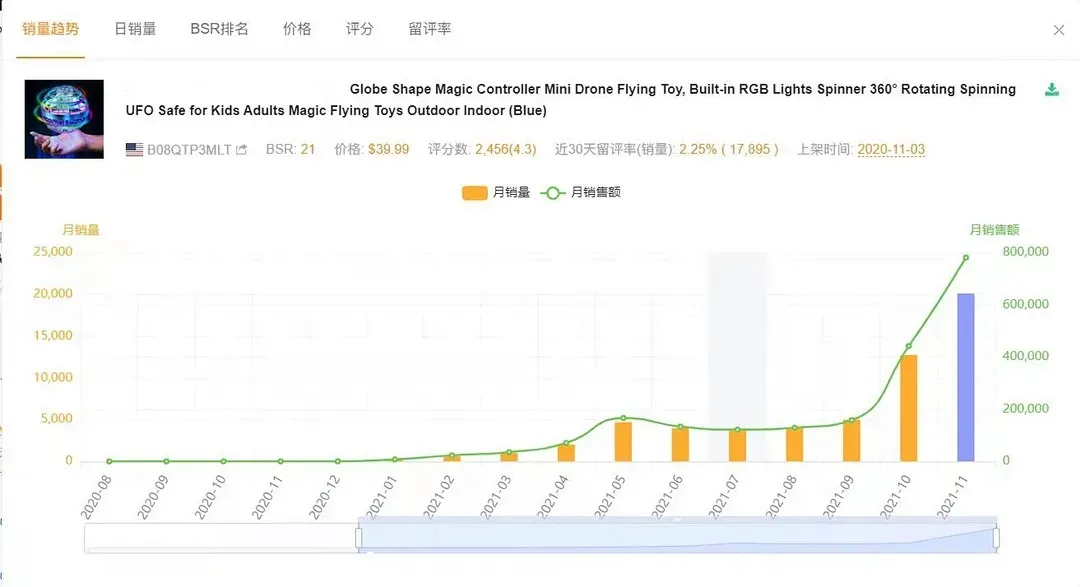
Task: Download the chart data with green icon
Action: [1052, 90]
